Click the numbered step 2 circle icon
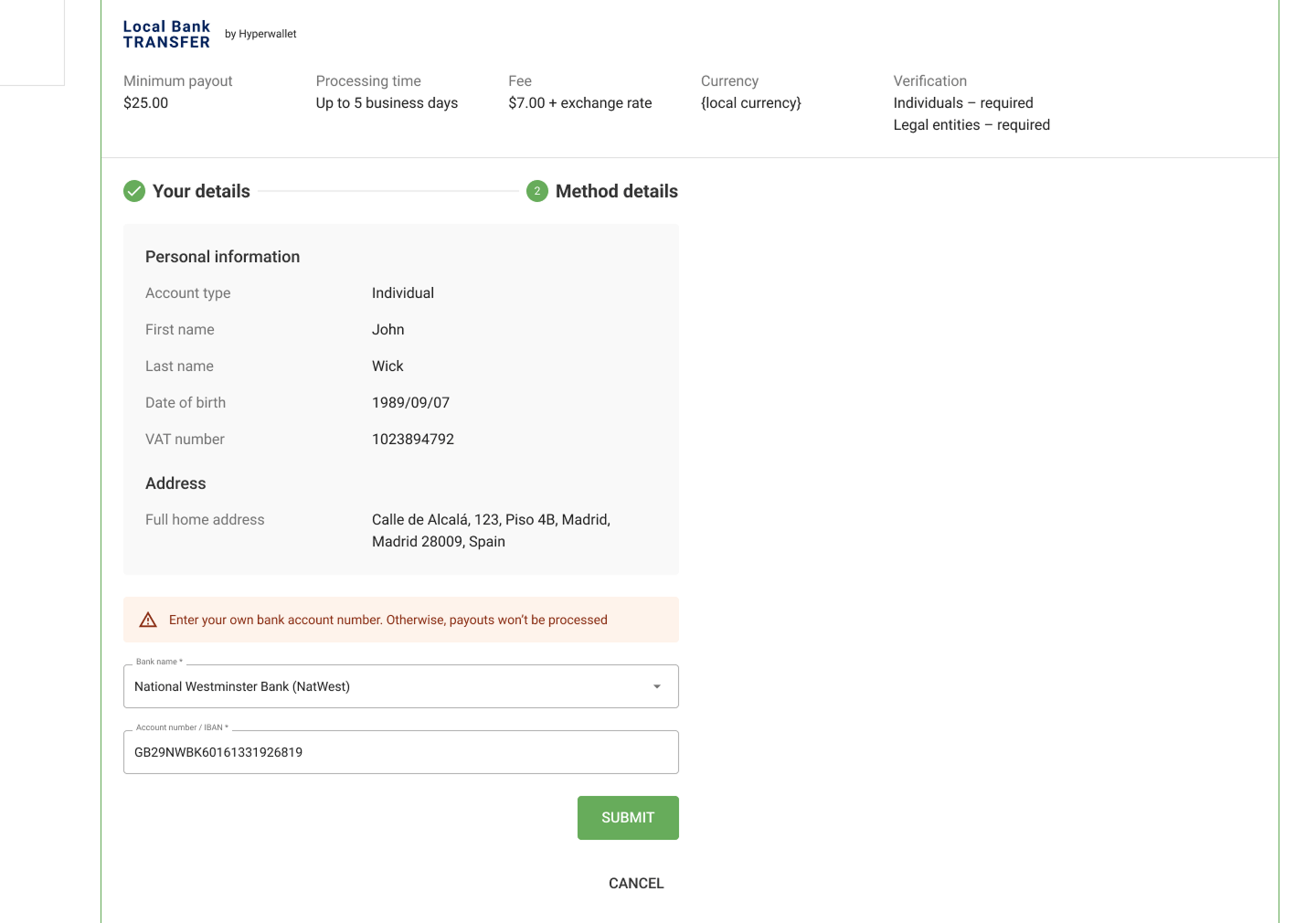 537,191
